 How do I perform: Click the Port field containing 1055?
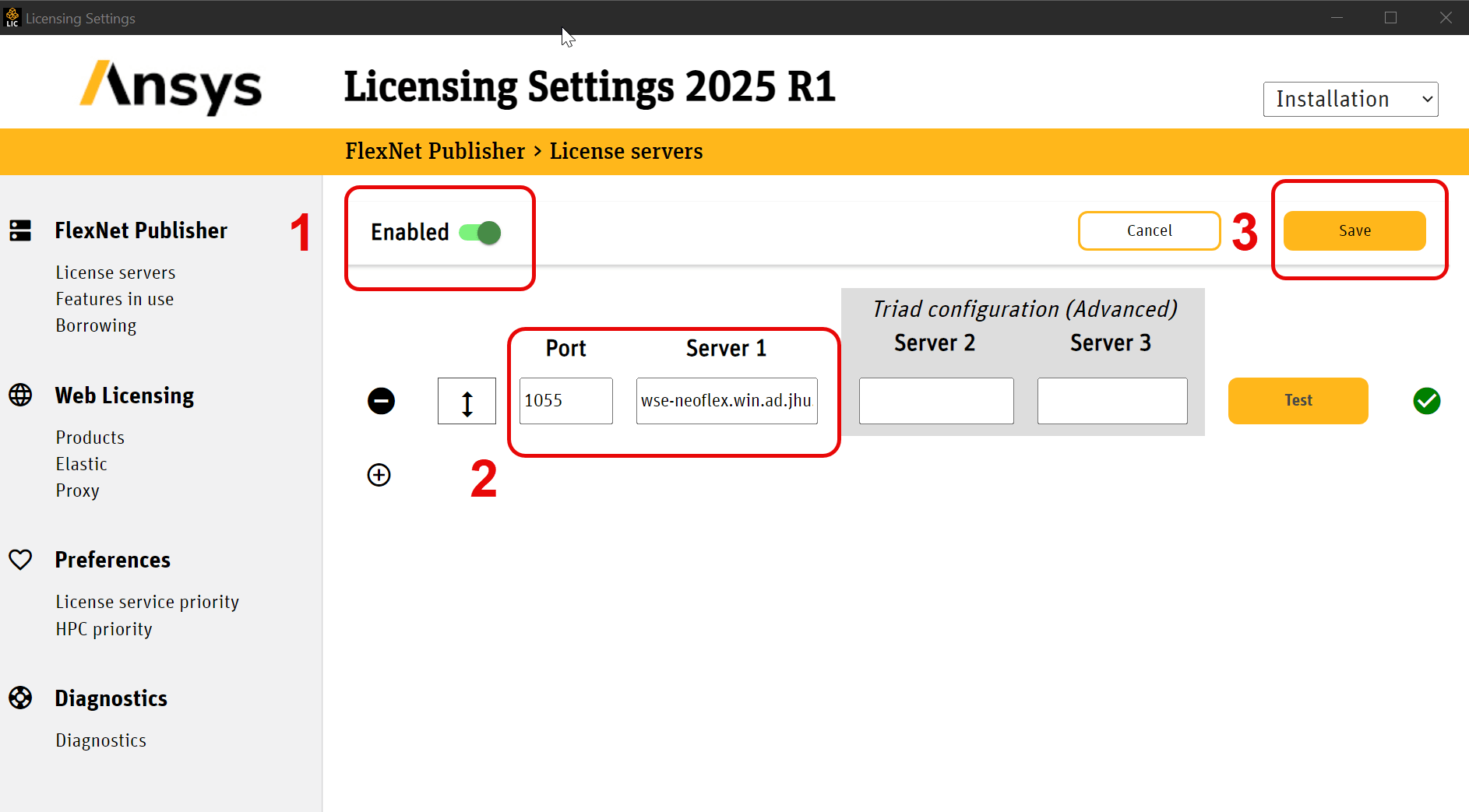pos(566,401)
